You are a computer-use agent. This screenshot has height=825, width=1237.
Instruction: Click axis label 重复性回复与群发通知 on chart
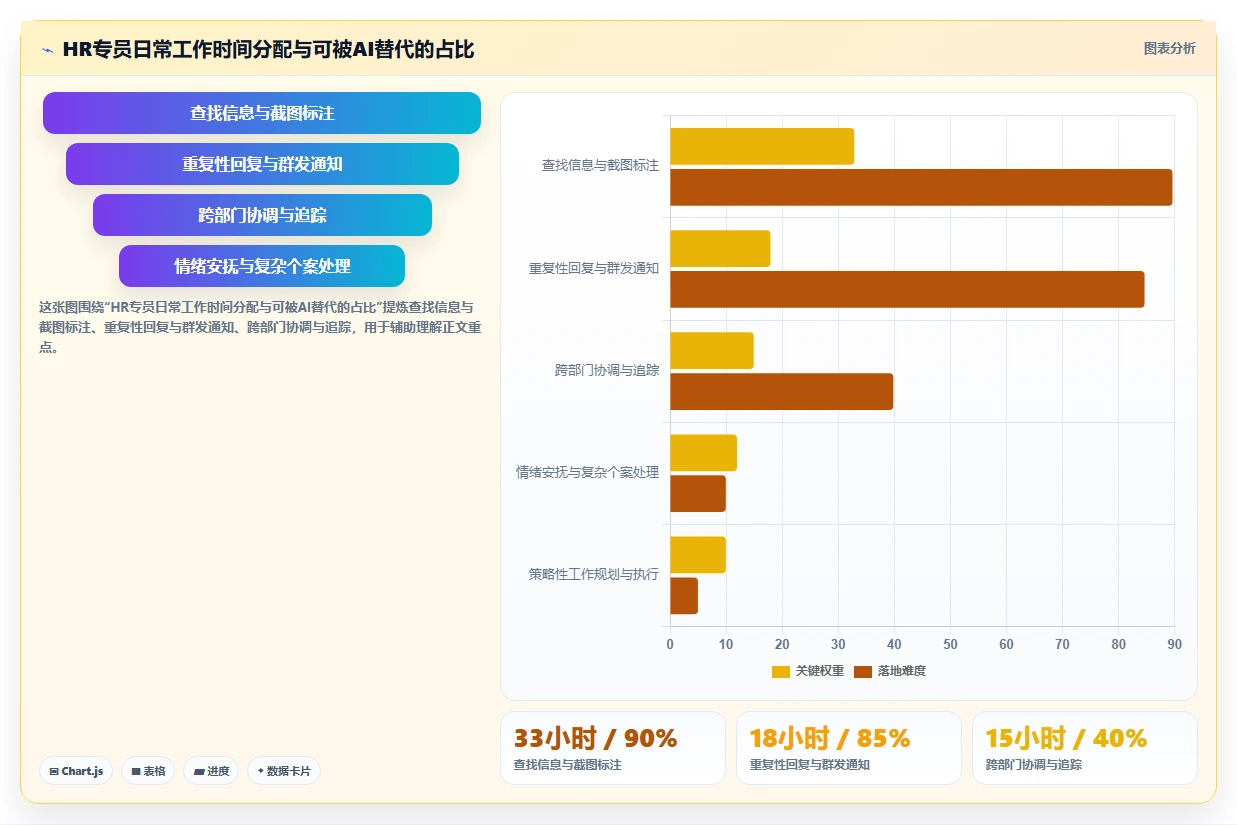[x=594, y=268]
